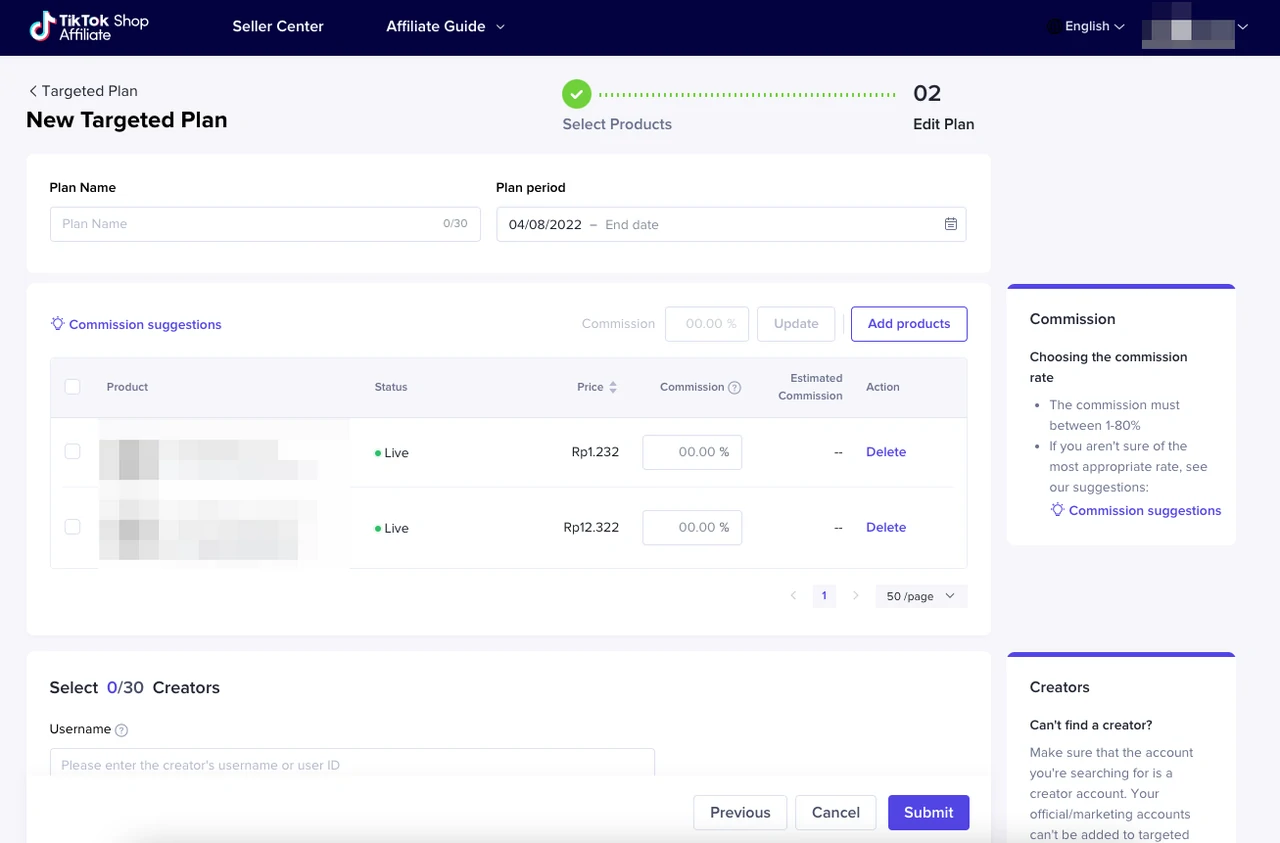Sort products using the Price arrows icon
Image resolution: width=1280 pixels, height=843 pixels.
tap(613, 388)
